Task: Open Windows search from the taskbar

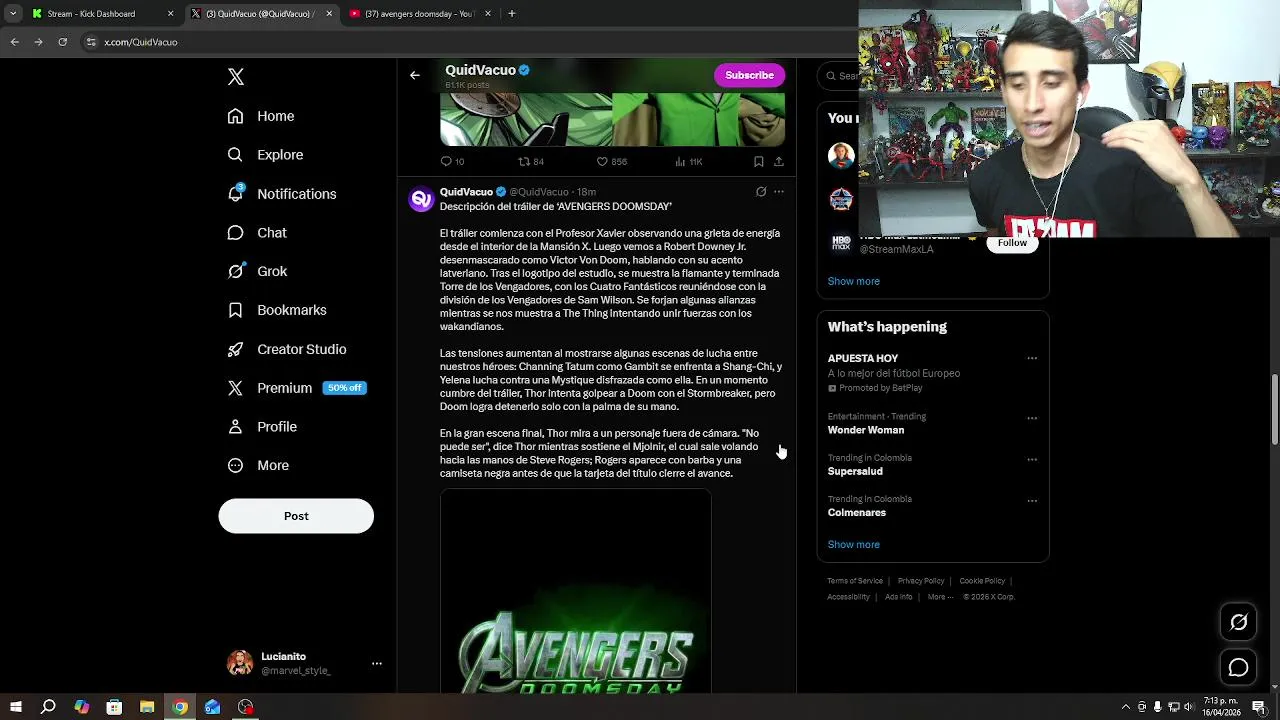Action: tap(48, 707)
